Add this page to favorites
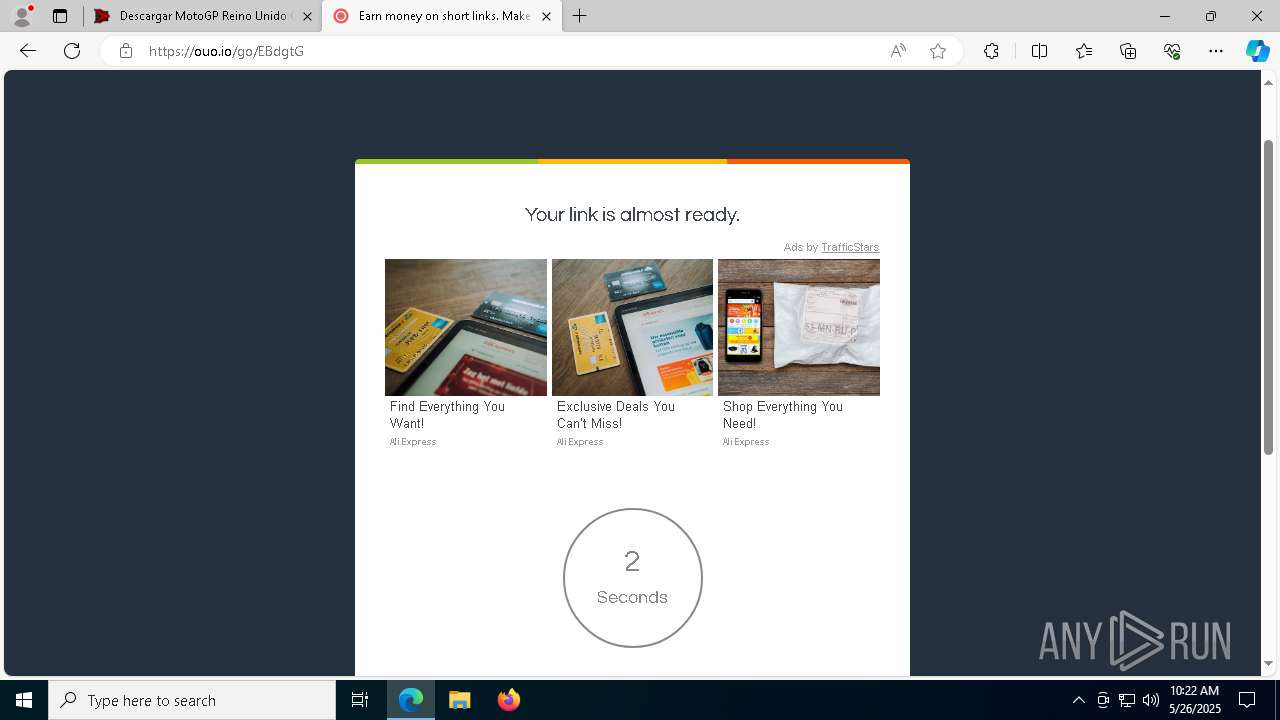1280x720 pixels. pos(938,51)
